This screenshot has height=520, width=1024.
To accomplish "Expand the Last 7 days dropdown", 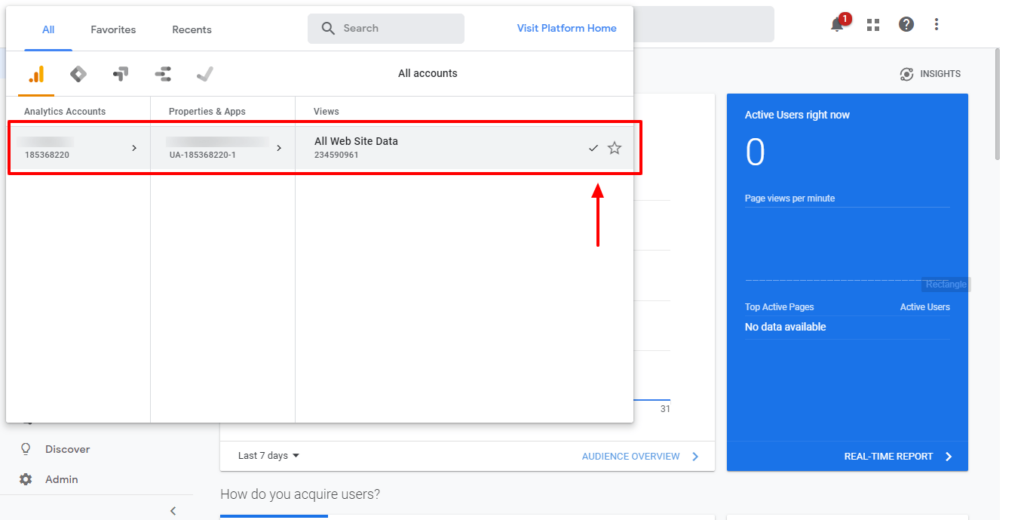I will (269, 456).
